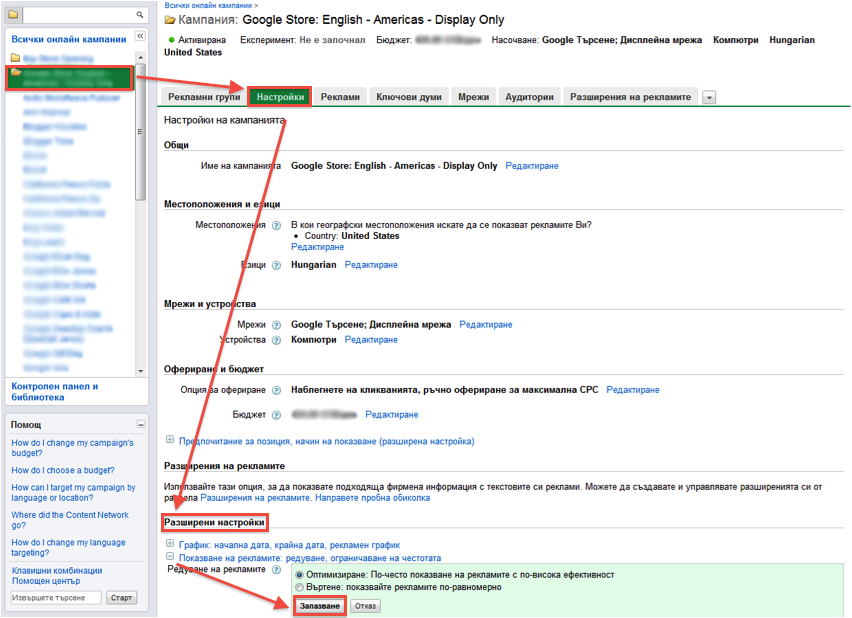This screenshot has width=852, height=618.
Task: Edit campaign name via Редактиране link
Action: [x=531, y=166]
